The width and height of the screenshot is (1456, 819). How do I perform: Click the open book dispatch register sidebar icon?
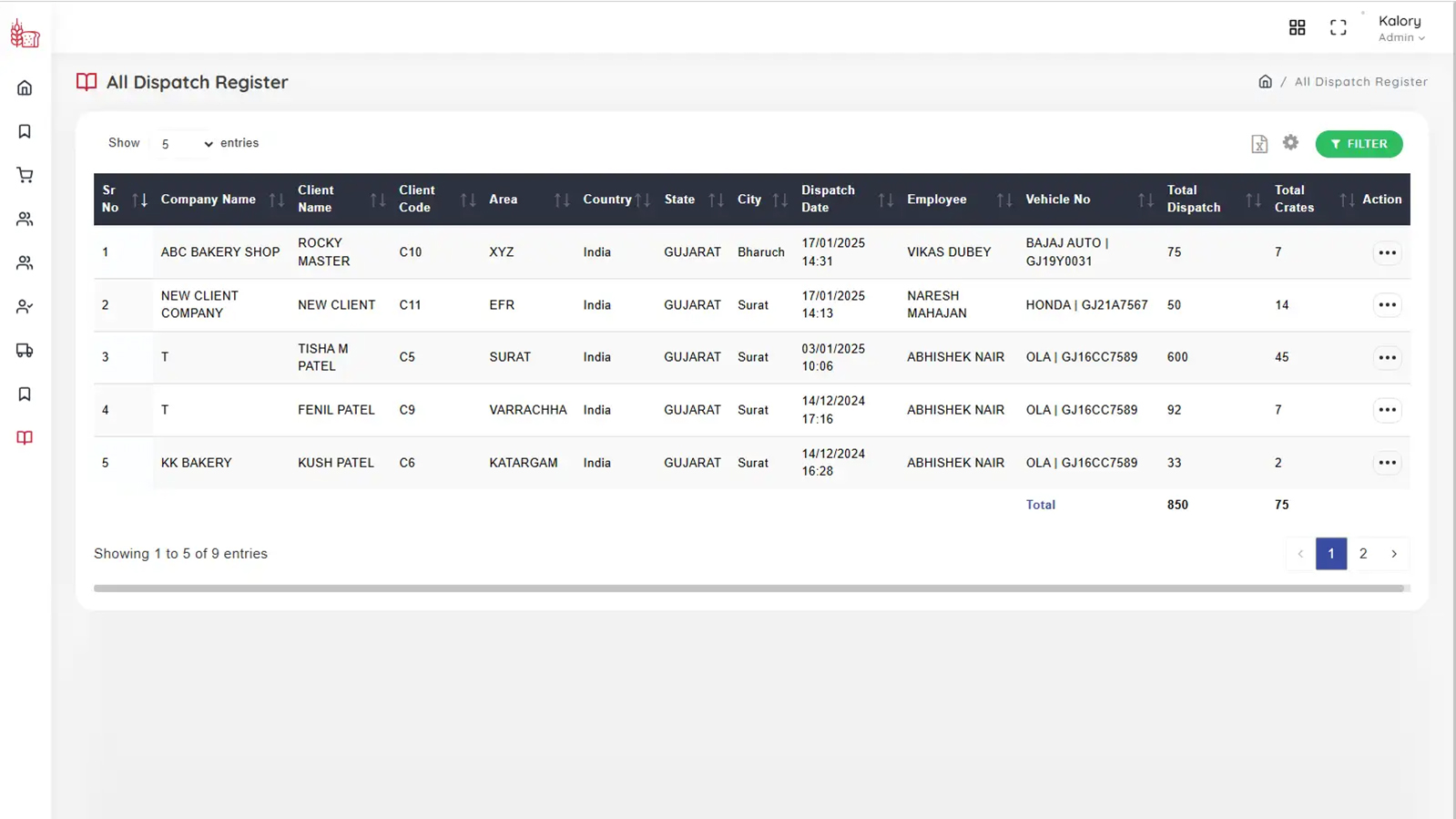[x=25, y=438]
